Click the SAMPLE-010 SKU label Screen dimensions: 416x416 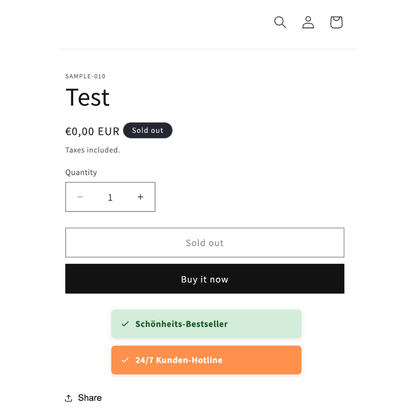coord(85,76)
